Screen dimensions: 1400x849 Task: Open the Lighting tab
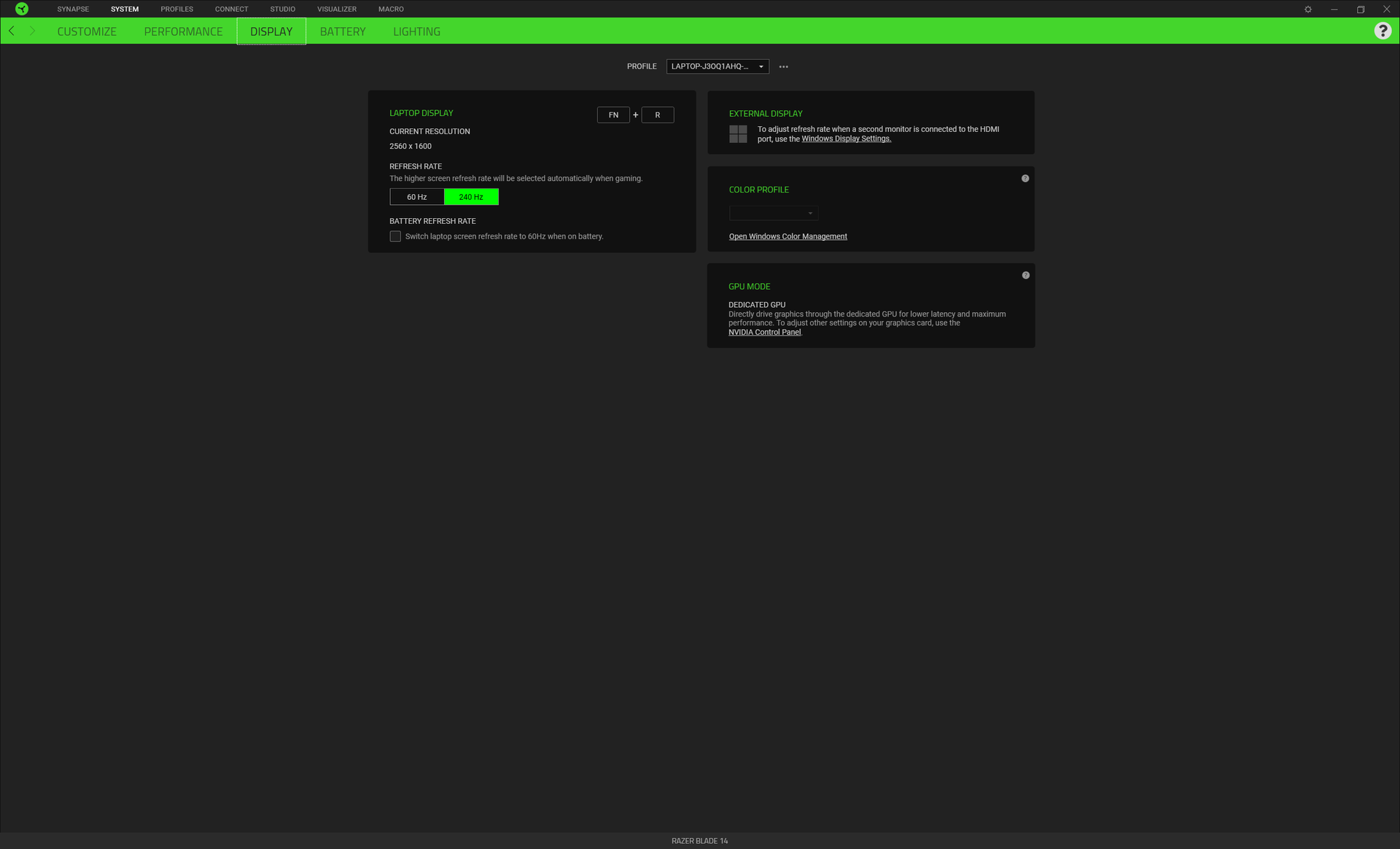416,31
